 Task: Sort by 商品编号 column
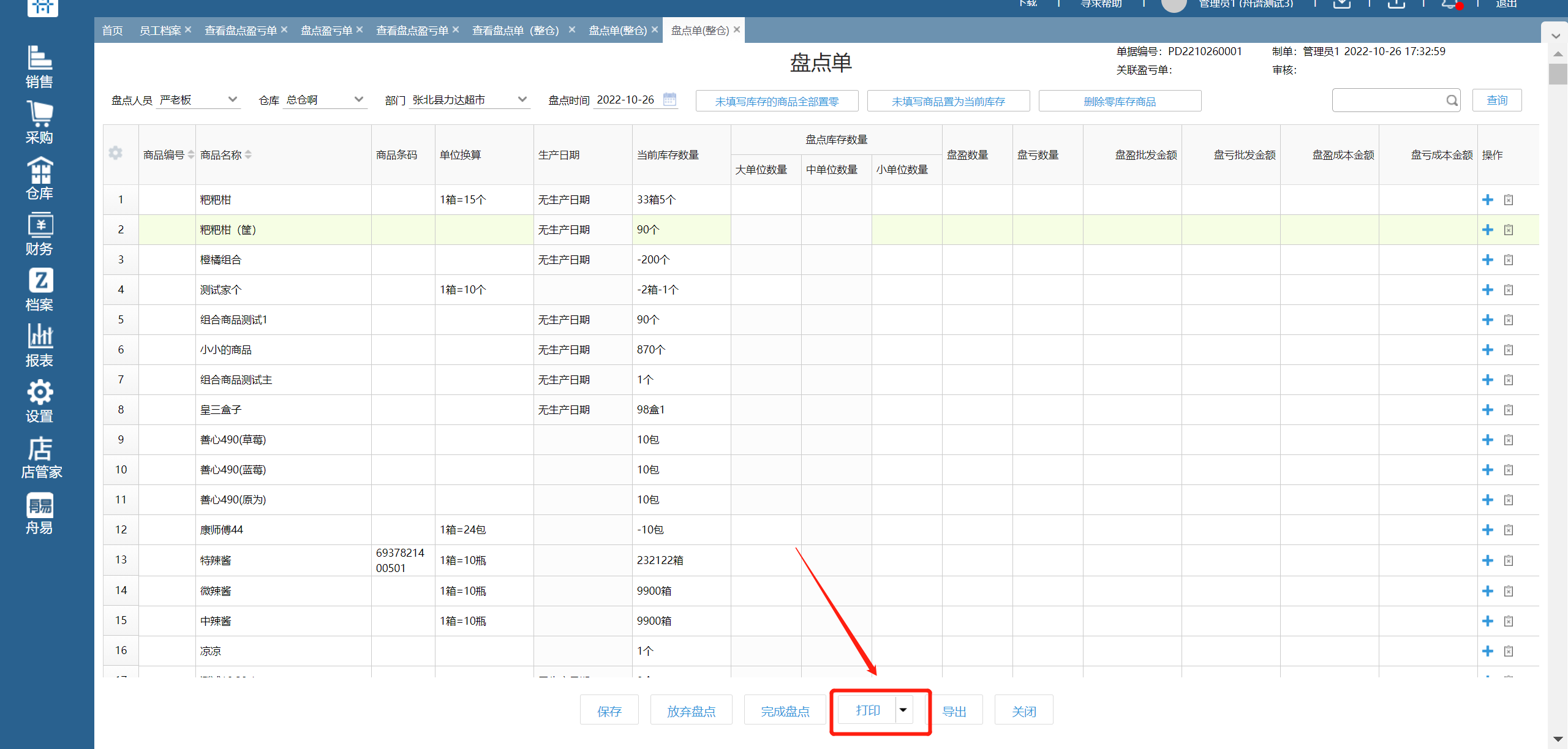[191, 155]
